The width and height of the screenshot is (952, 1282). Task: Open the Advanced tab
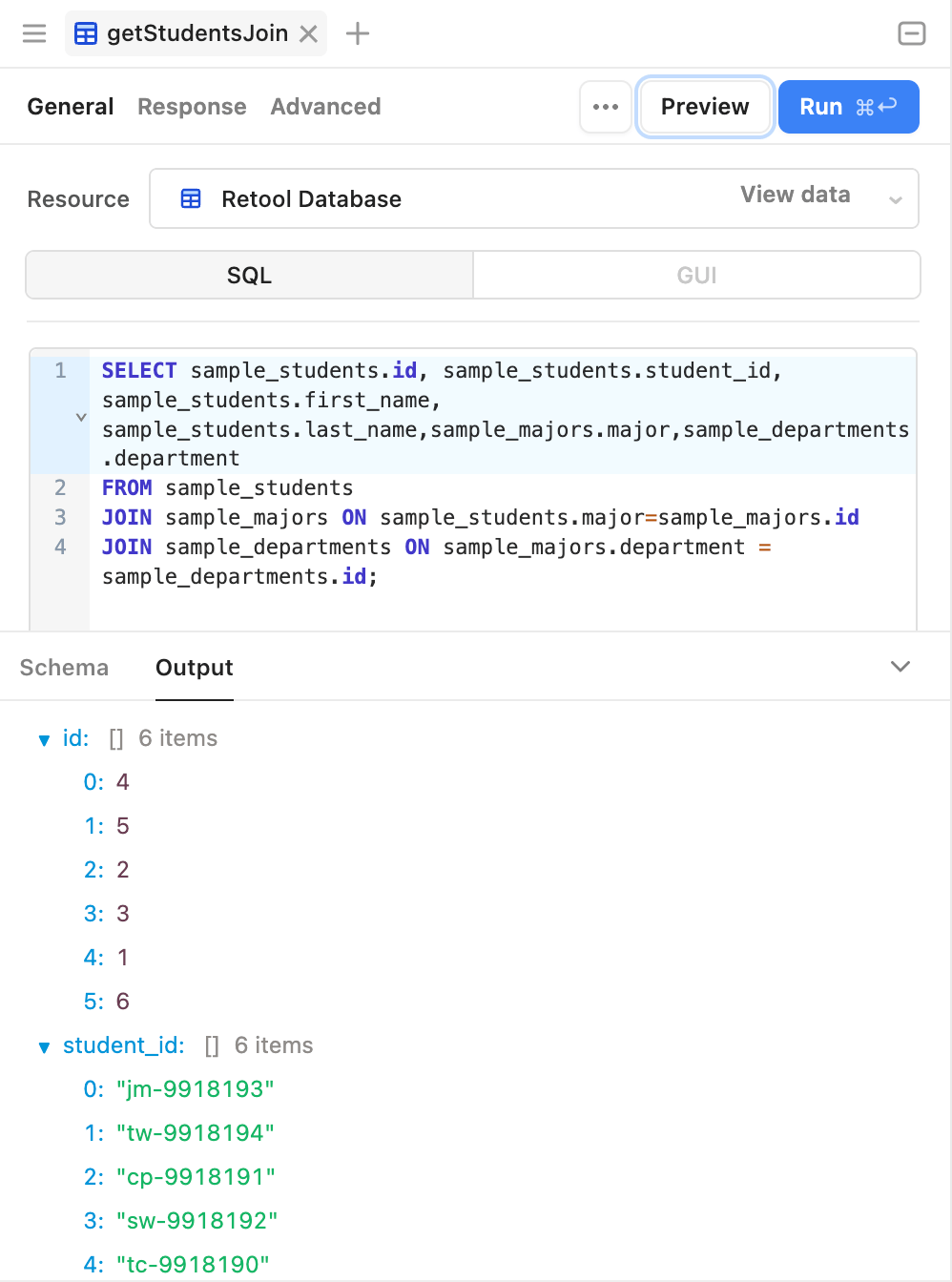tap(325, 107)
